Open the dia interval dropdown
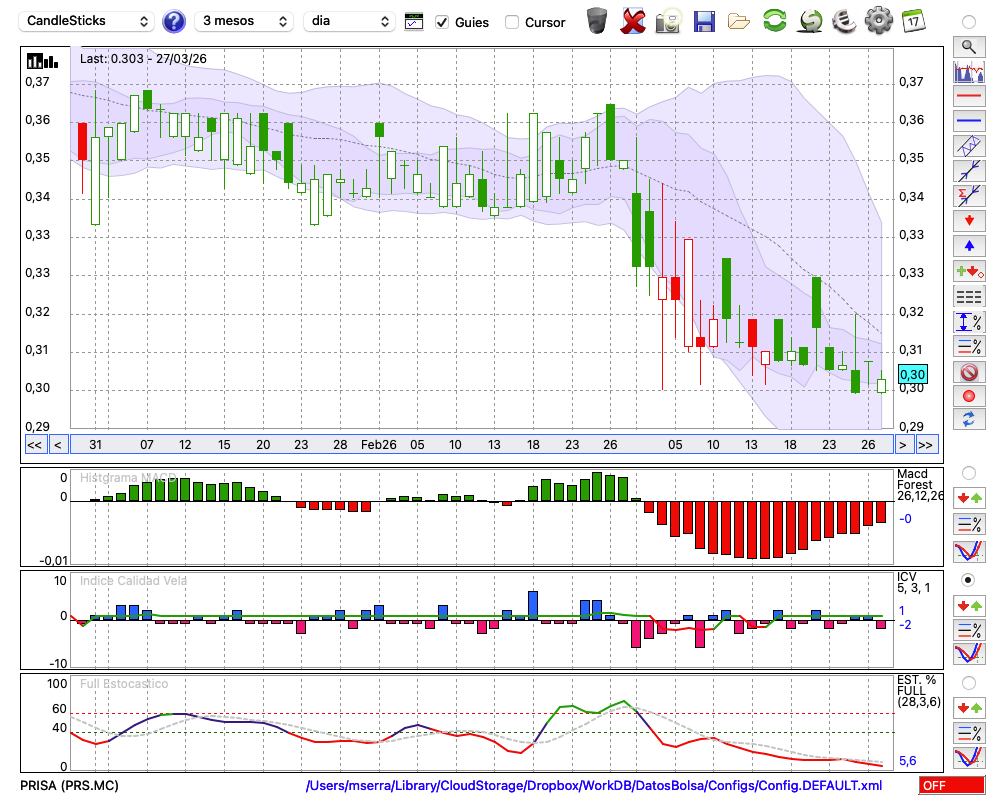 point(350,21)
